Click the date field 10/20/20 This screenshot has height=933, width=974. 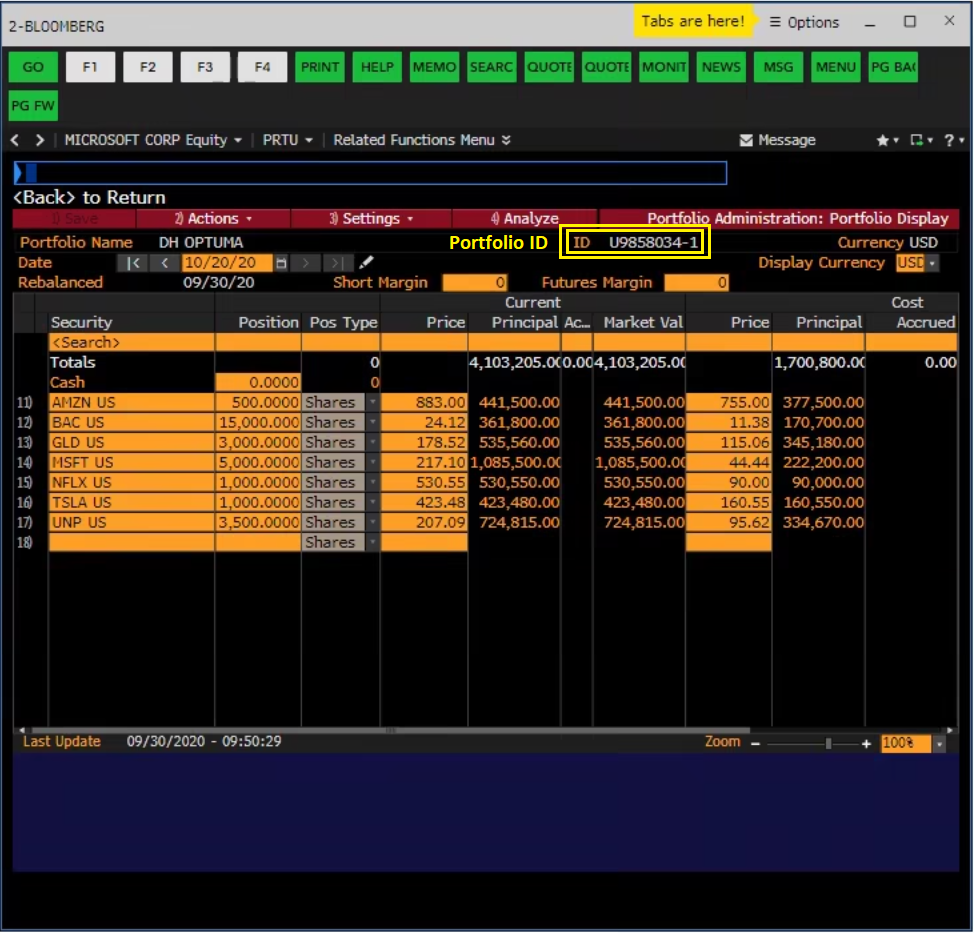[227, 263]
